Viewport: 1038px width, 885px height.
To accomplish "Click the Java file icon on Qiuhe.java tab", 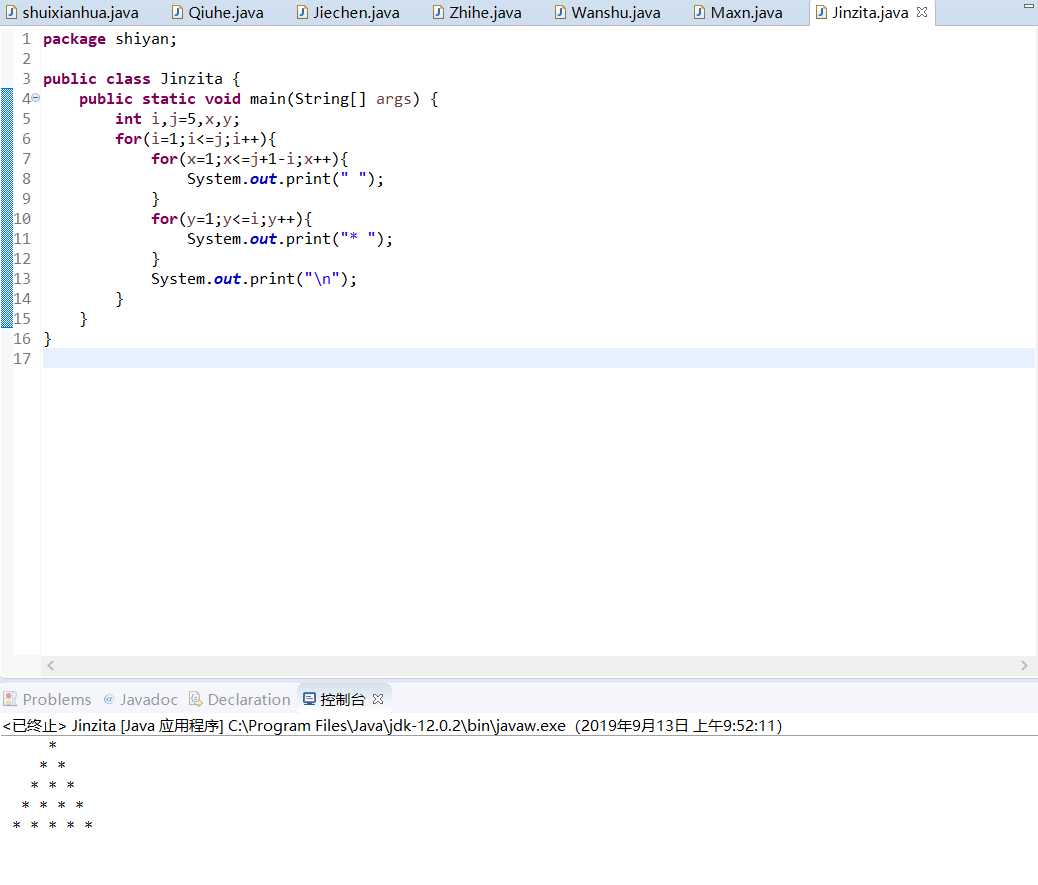I will (177, 13).
